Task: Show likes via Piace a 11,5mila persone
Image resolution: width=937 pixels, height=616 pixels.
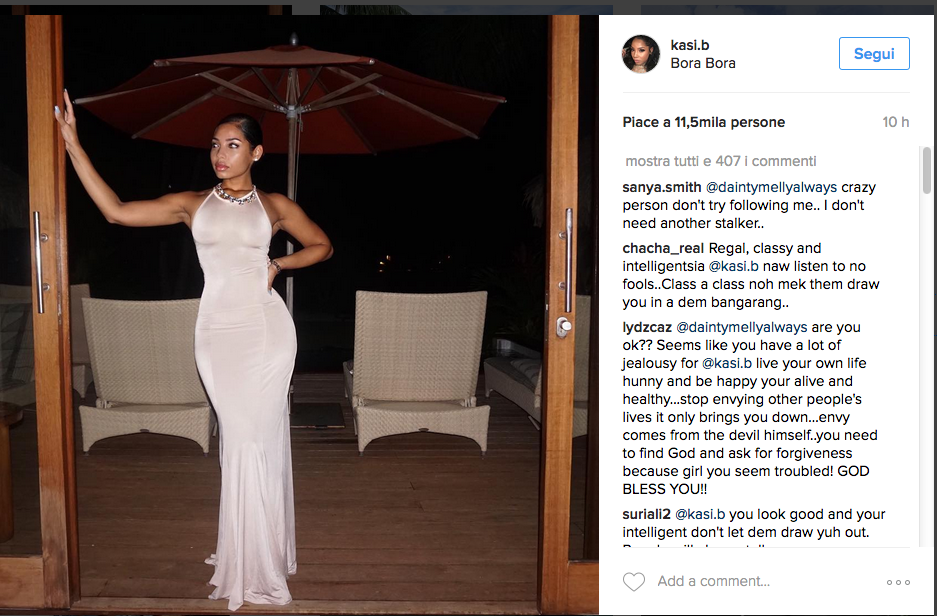Action: pos(703,122)
